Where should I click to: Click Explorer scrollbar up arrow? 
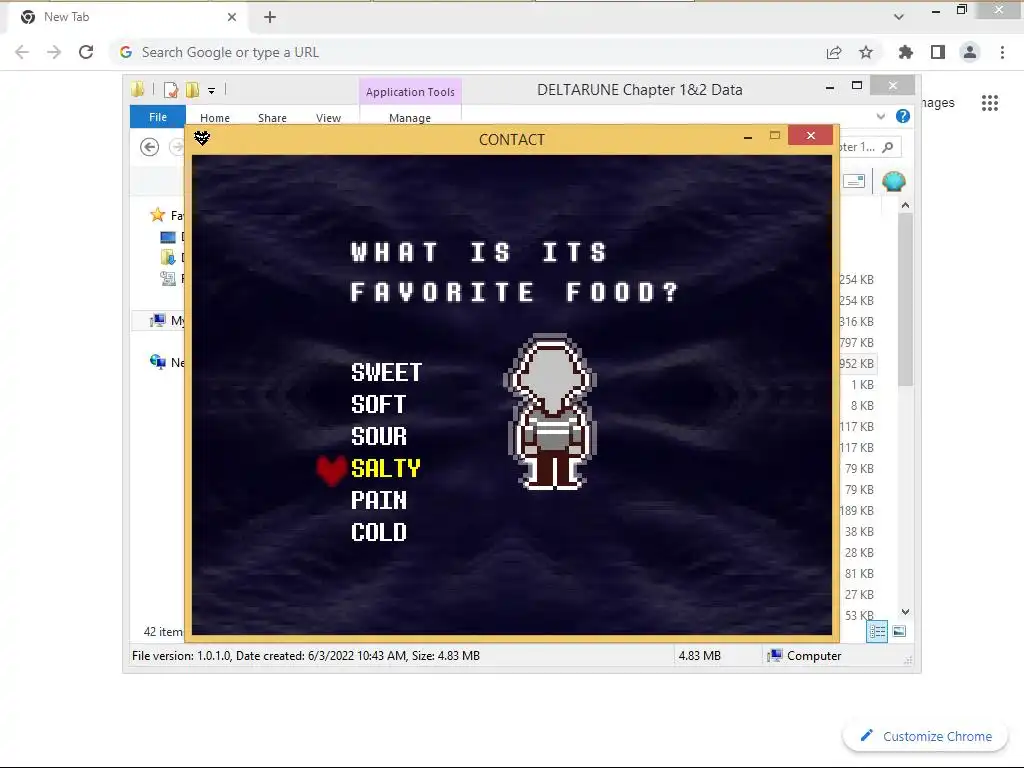[905, 205]
